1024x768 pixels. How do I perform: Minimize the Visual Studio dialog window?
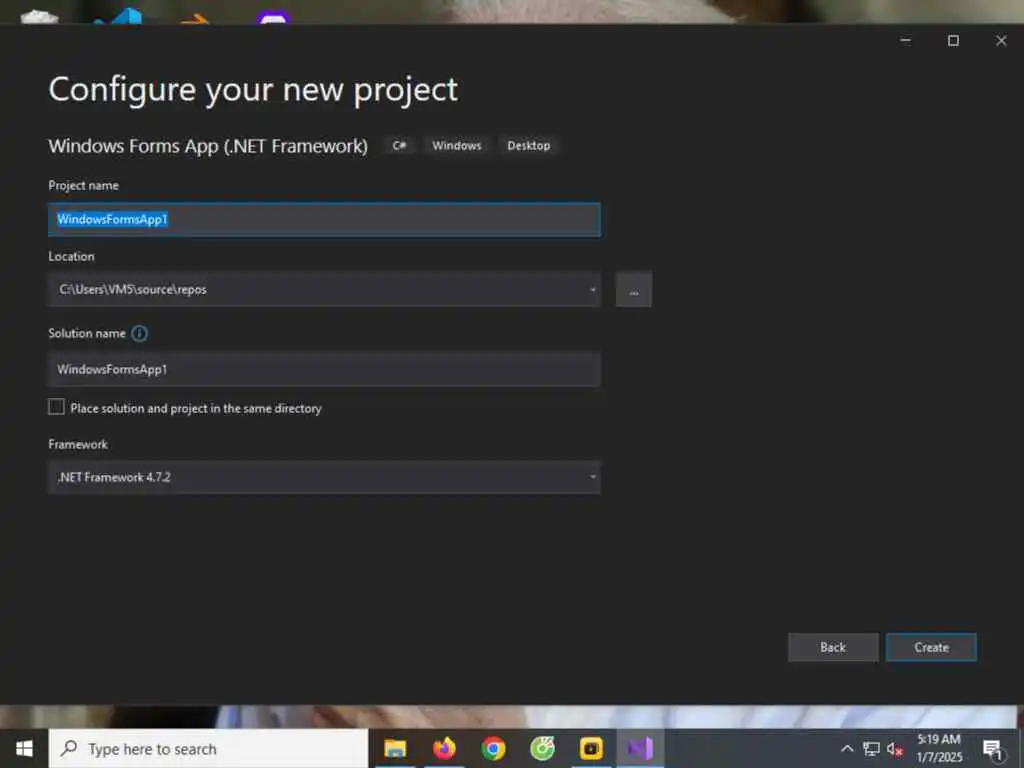[x=905, y=40]
